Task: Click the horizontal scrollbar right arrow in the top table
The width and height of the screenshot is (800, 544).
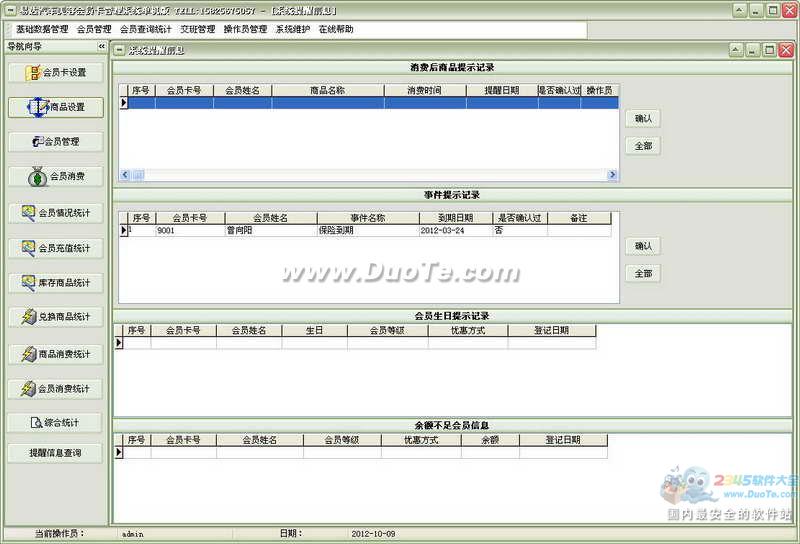Action: (612, 175)
